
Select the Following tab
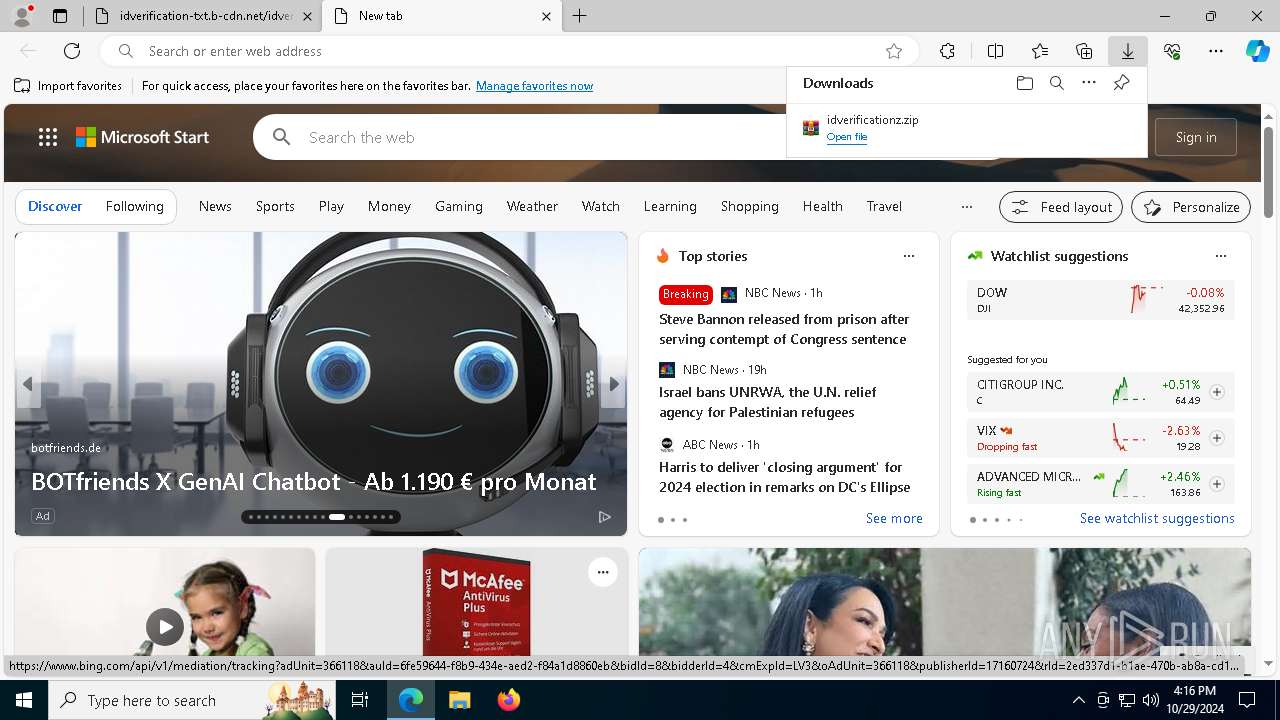pos(134,206)
